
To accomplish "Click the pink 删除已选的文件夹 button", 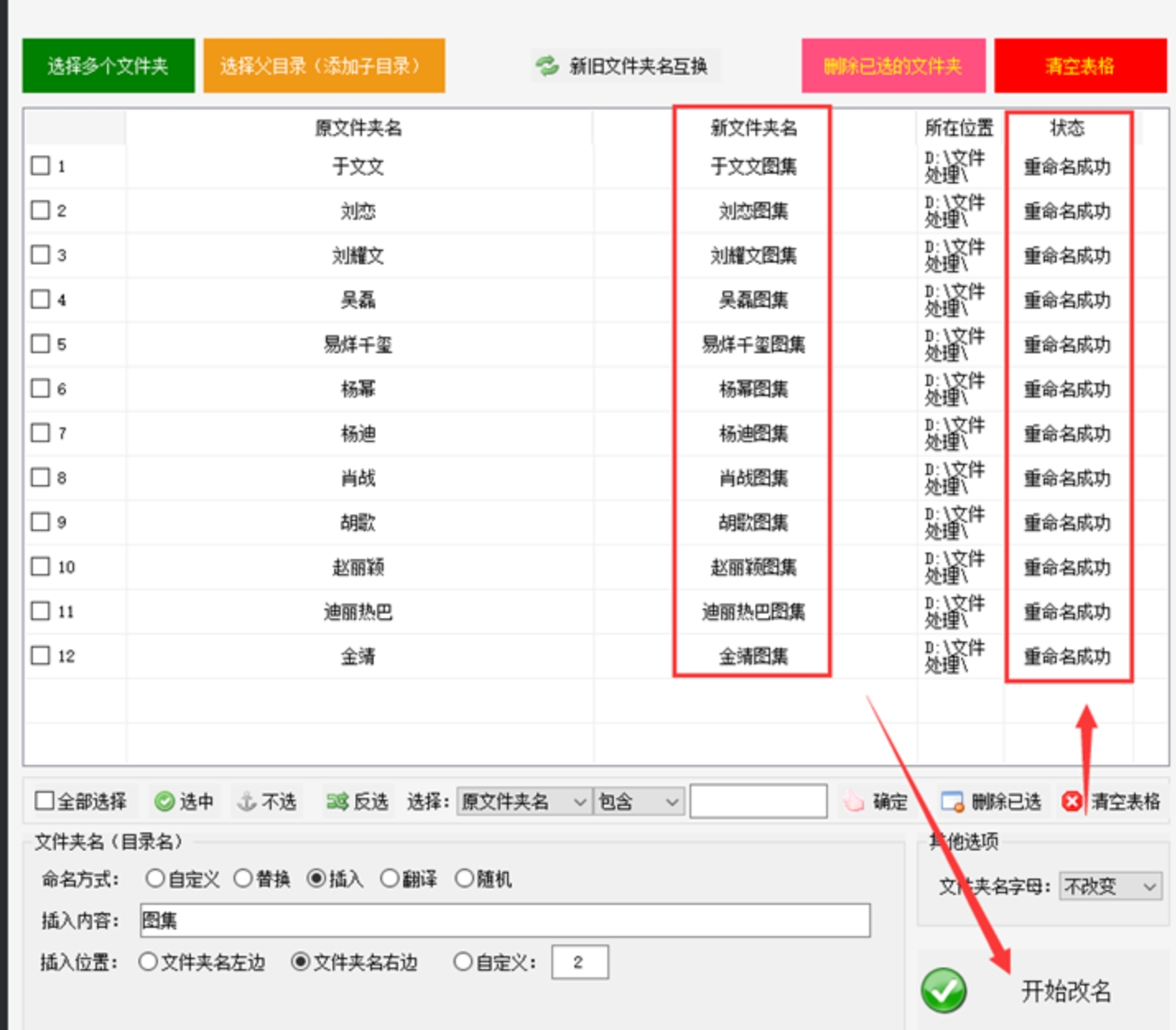I will click(x=894, y=66).
